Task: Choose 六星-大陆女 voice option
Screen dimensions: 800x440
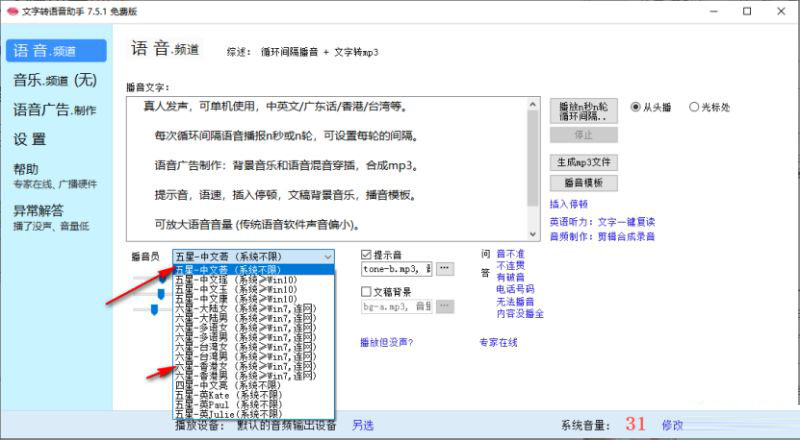Action: coord(254,309)
